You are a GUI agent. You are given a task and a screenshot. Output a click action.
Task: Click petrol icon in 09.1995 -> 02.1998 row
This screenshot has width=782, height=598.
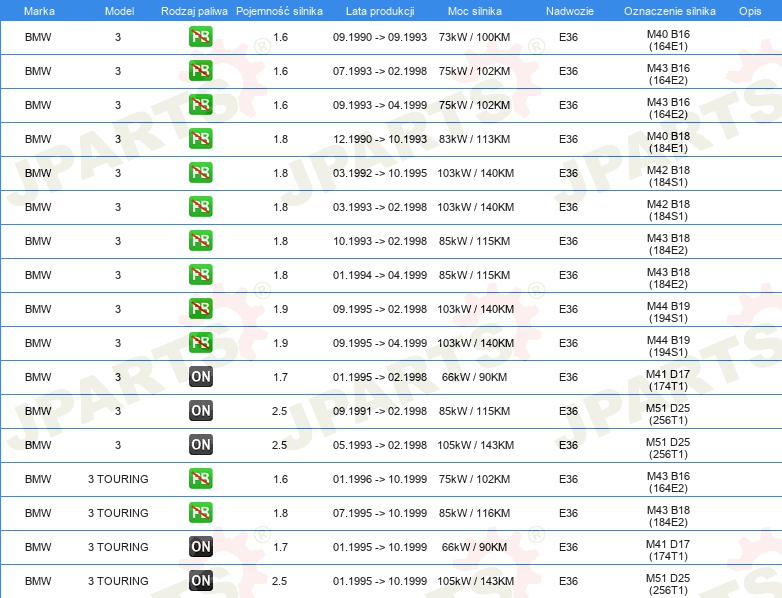[x=200, y=308]
